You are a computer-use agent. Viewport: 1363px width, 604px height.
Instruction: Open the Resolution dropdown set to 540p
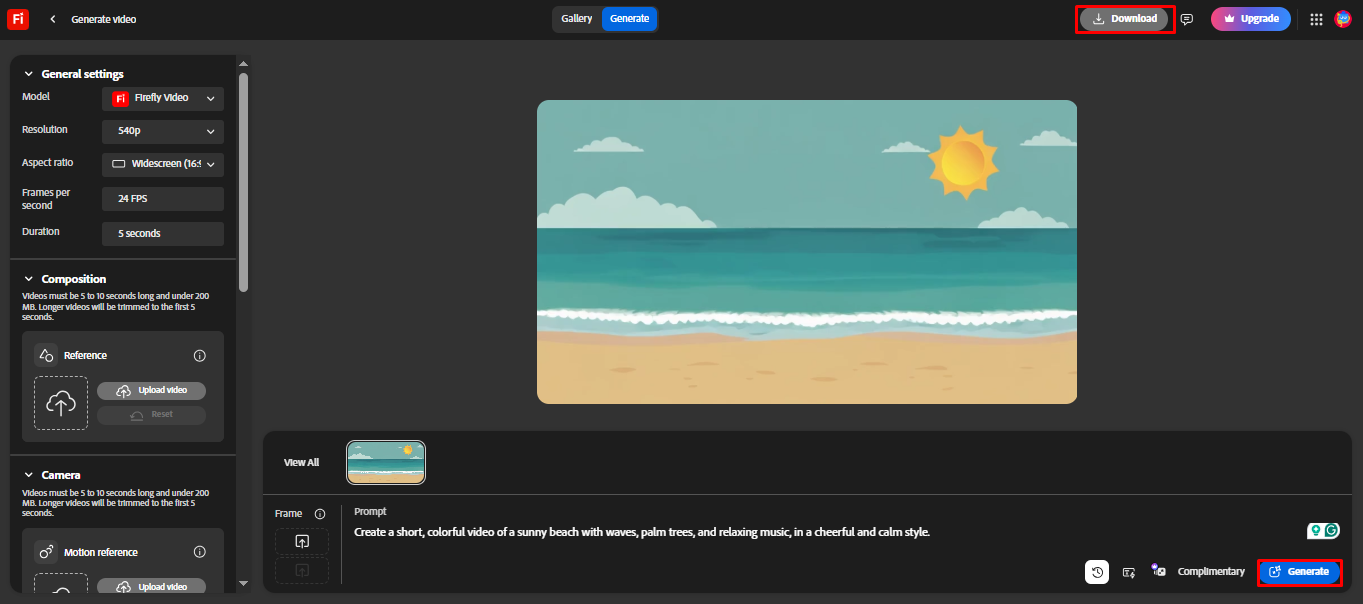tap(162, 131)
